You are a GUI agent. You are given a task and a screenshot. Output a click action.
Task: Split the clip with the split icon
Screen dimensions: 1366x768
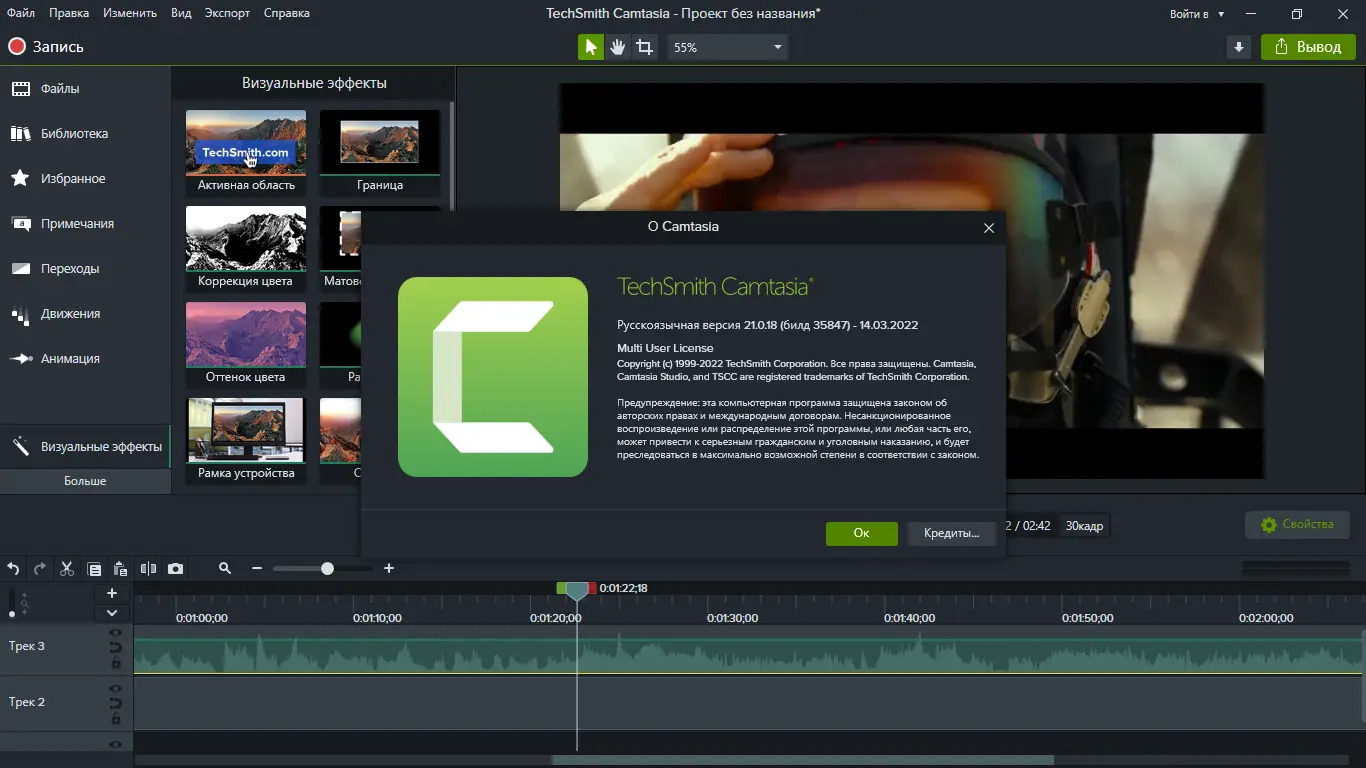[147, 568]
